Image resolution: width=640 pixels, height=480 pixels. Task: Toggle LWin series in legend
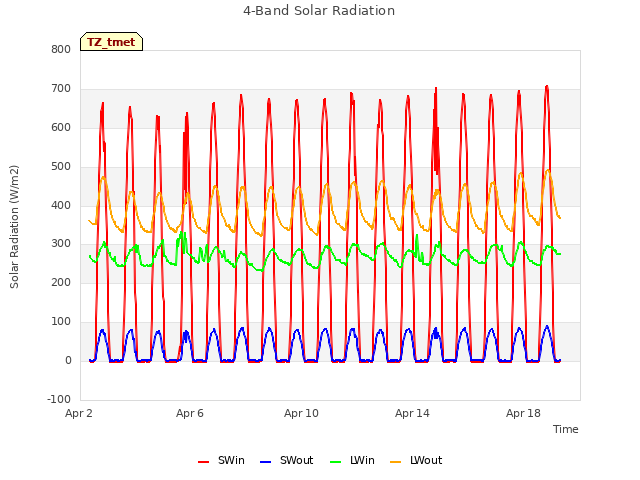tap(352, 460)
